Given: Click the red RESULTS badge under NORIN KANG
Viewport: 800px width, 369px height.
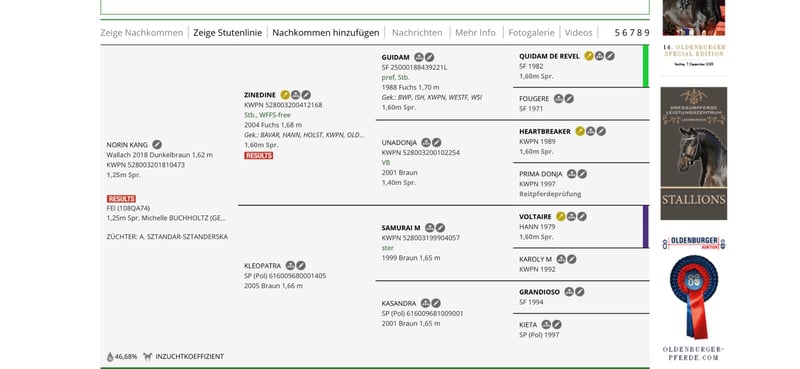Looking at the screenshot, I should pos(121,199).
